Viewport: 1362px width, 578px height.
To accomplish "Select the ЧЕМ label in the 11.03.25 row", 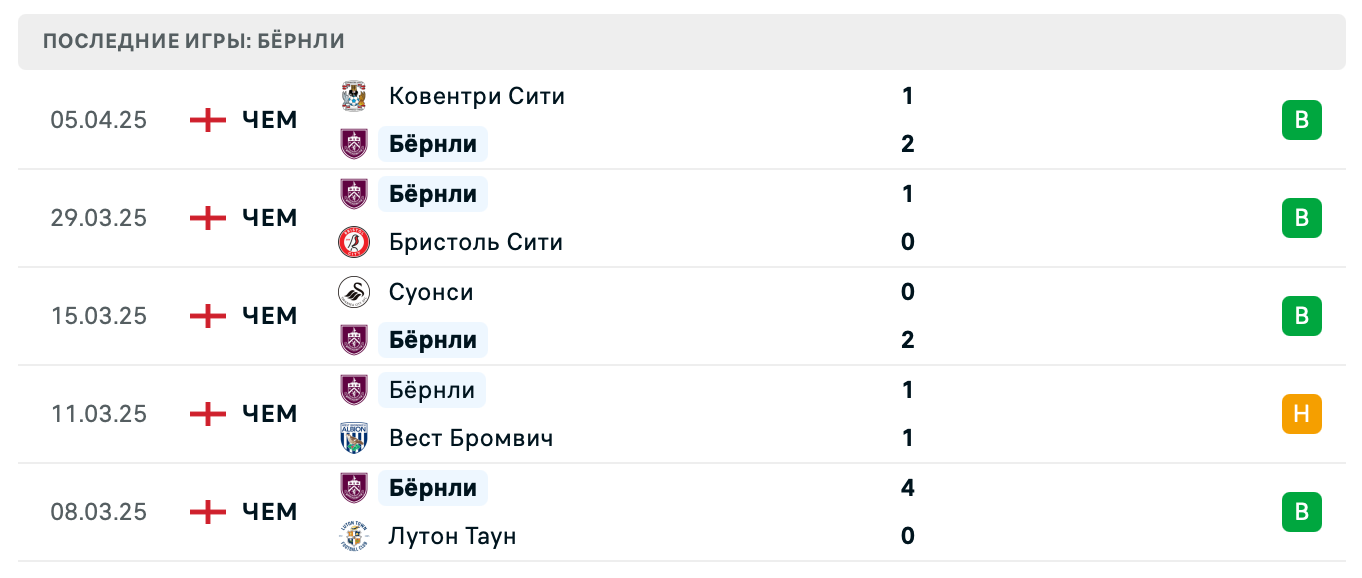I will [268, 414].
